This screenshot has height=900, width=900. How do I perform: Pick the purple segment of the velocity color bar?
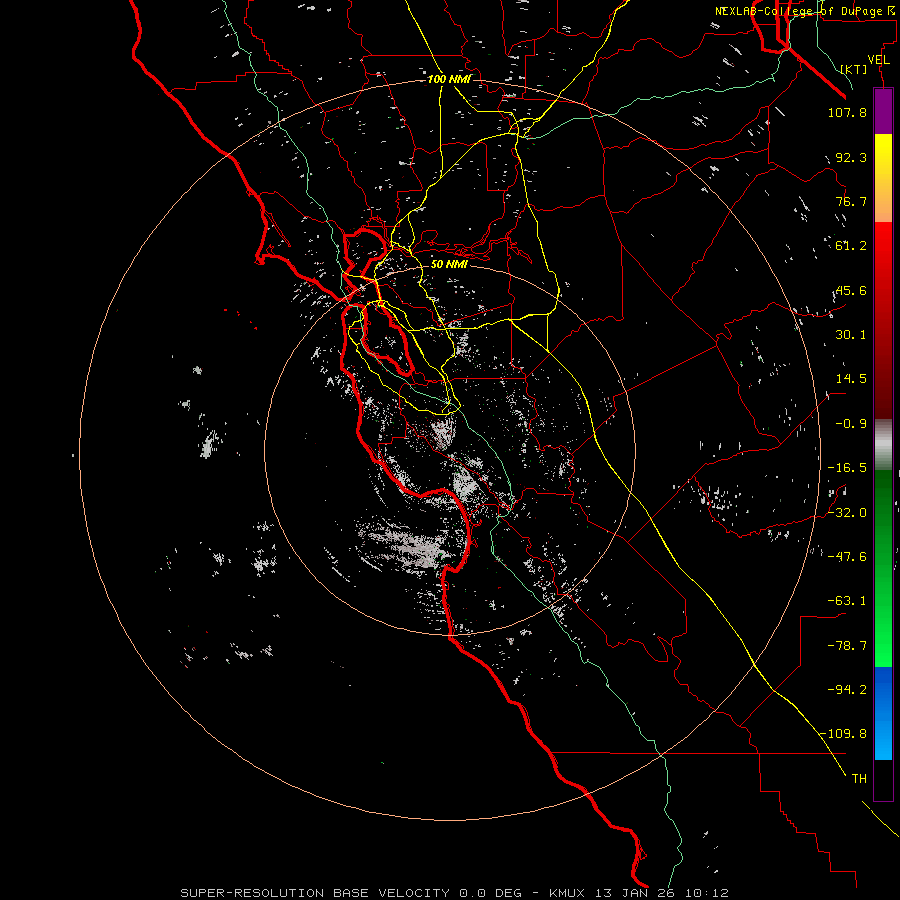(x=883, y=111)
